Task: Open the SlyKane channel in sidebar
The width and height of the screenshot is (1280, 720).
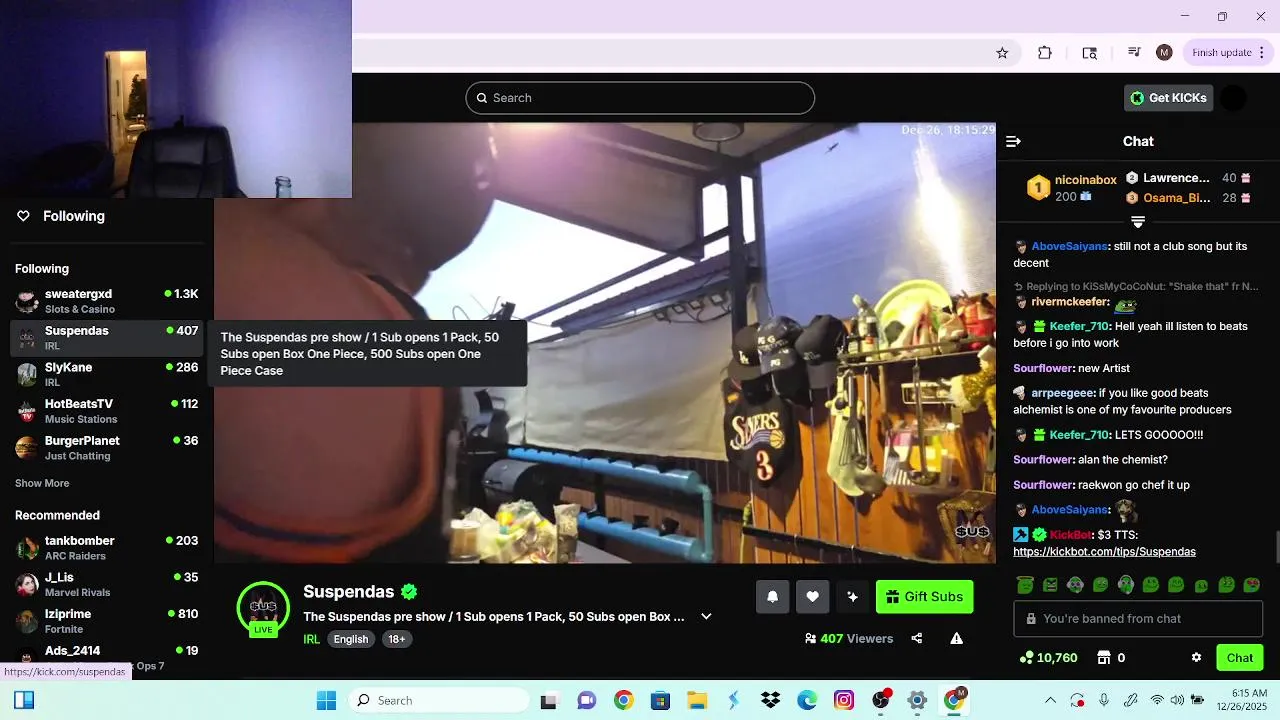Action: (107, 374)
